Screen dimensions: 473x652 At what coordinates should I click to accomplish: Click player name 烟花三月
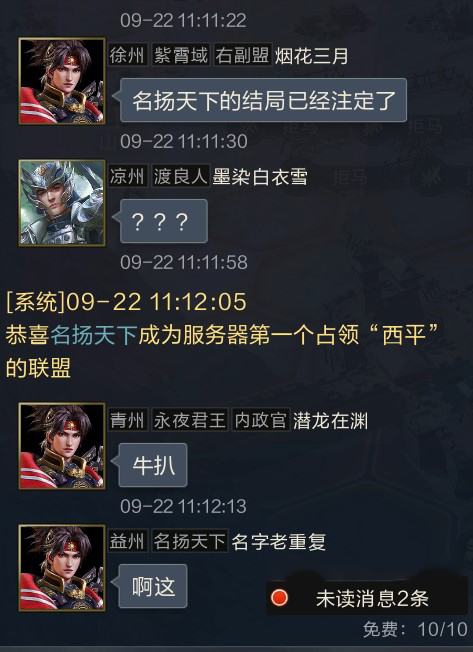pyautogui.click(x=311, y=56)
